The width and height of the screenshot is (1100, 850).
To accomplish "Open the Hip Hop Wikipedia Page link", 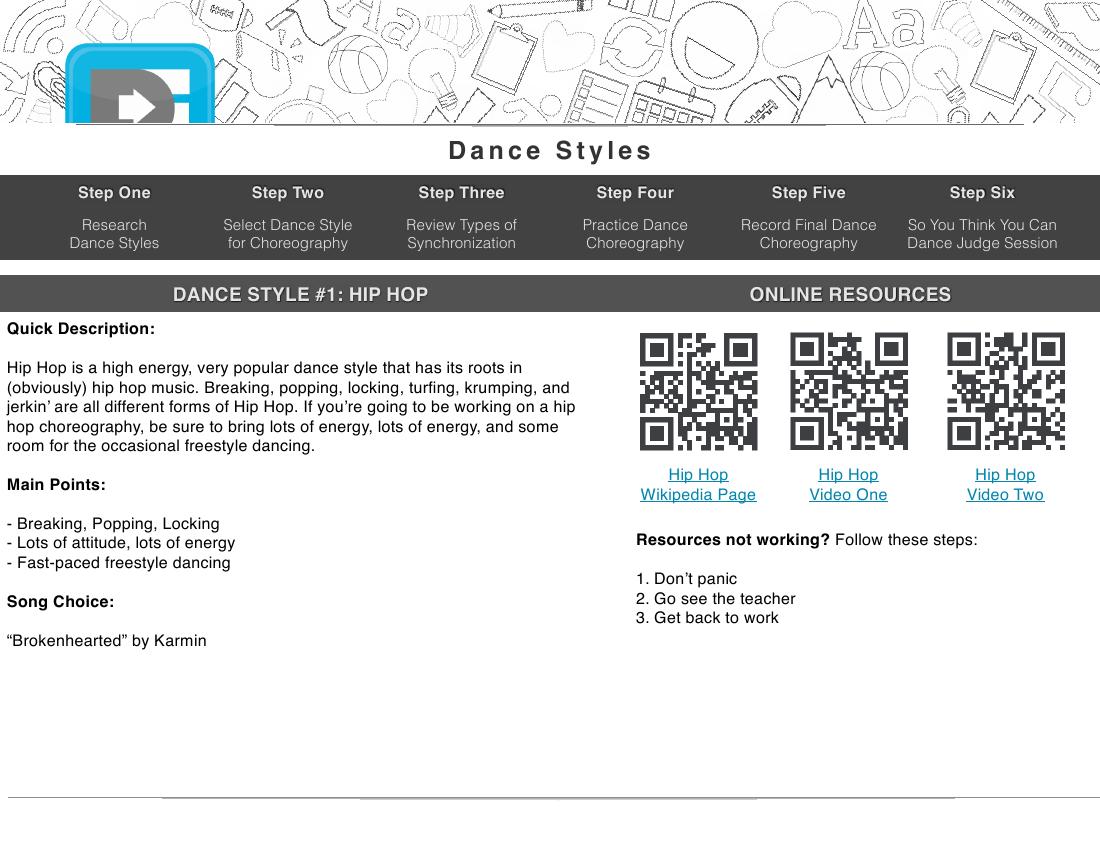I will pyautogui.click(x=698, y=485).
